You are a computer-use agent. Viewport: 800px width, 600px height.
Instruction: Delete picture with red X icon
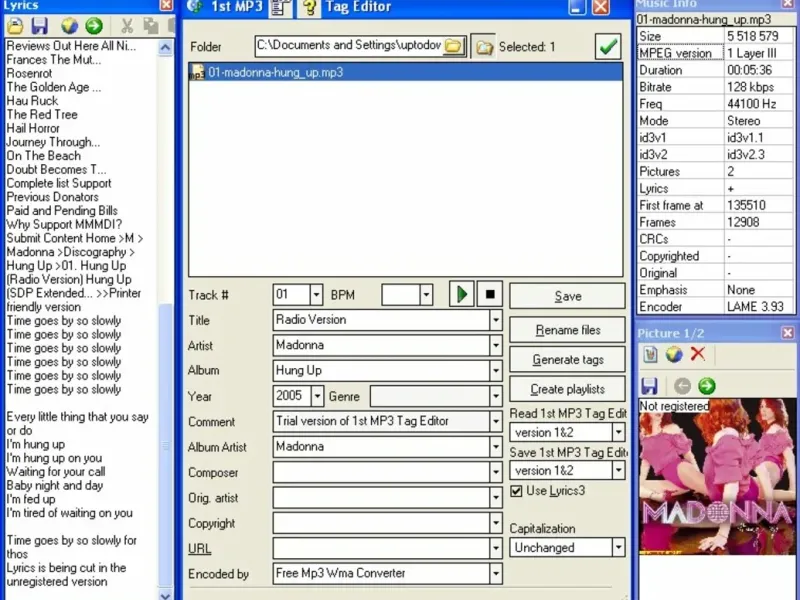pos(698,354)
